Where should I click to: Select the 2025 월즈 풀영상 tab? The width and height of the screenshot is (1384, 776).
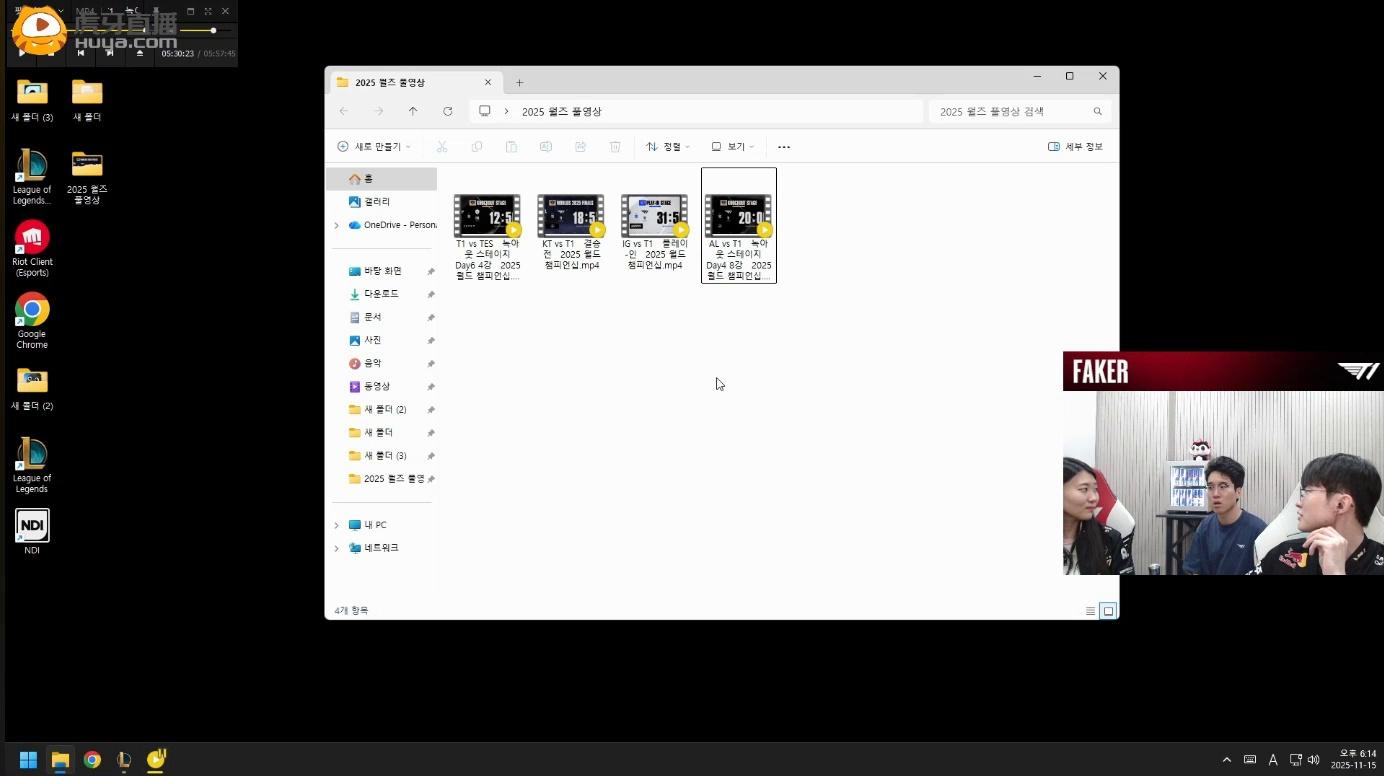coord(410,83)
